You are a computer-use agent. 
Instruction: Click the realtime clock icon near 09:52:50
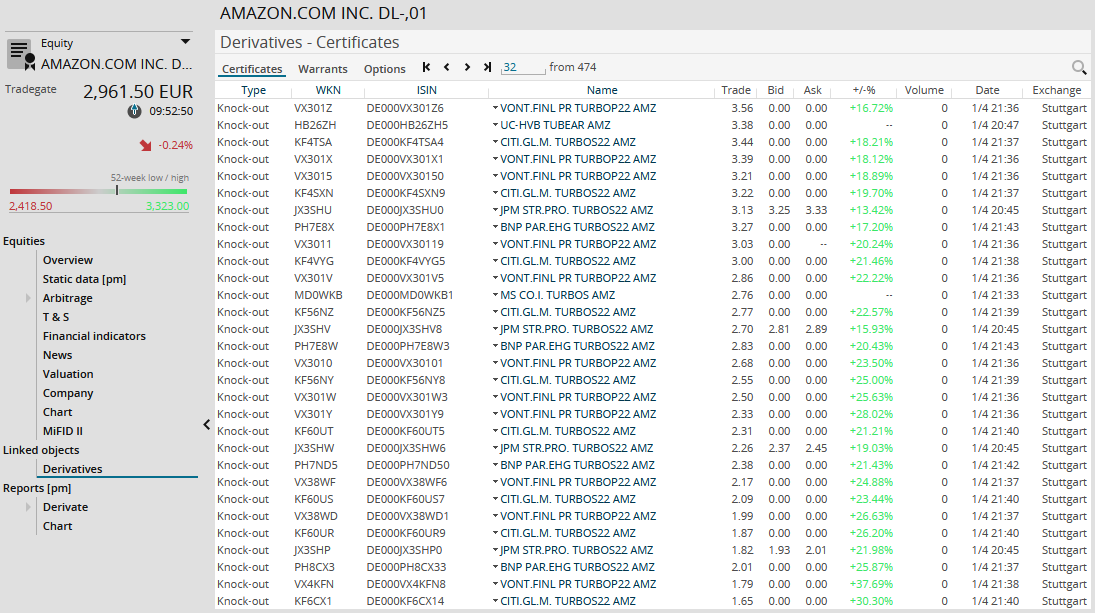(x=134, y=111)
